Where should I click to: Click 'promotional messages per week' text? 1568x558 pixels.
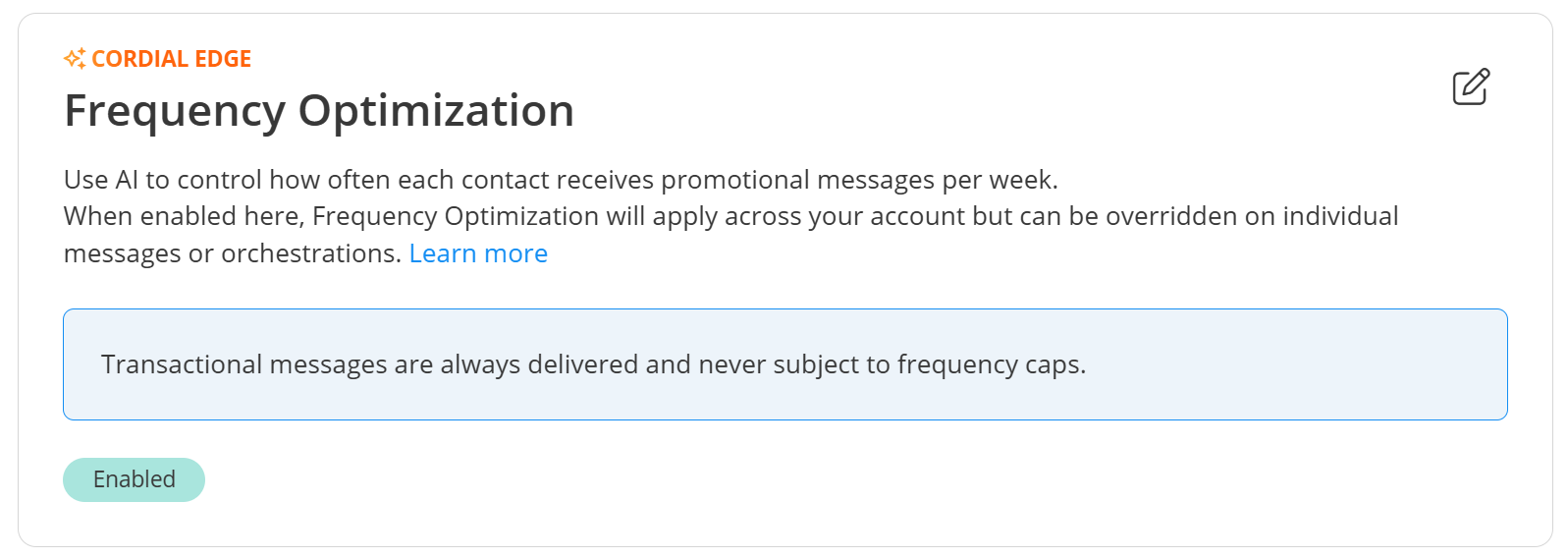pos(859,180)
